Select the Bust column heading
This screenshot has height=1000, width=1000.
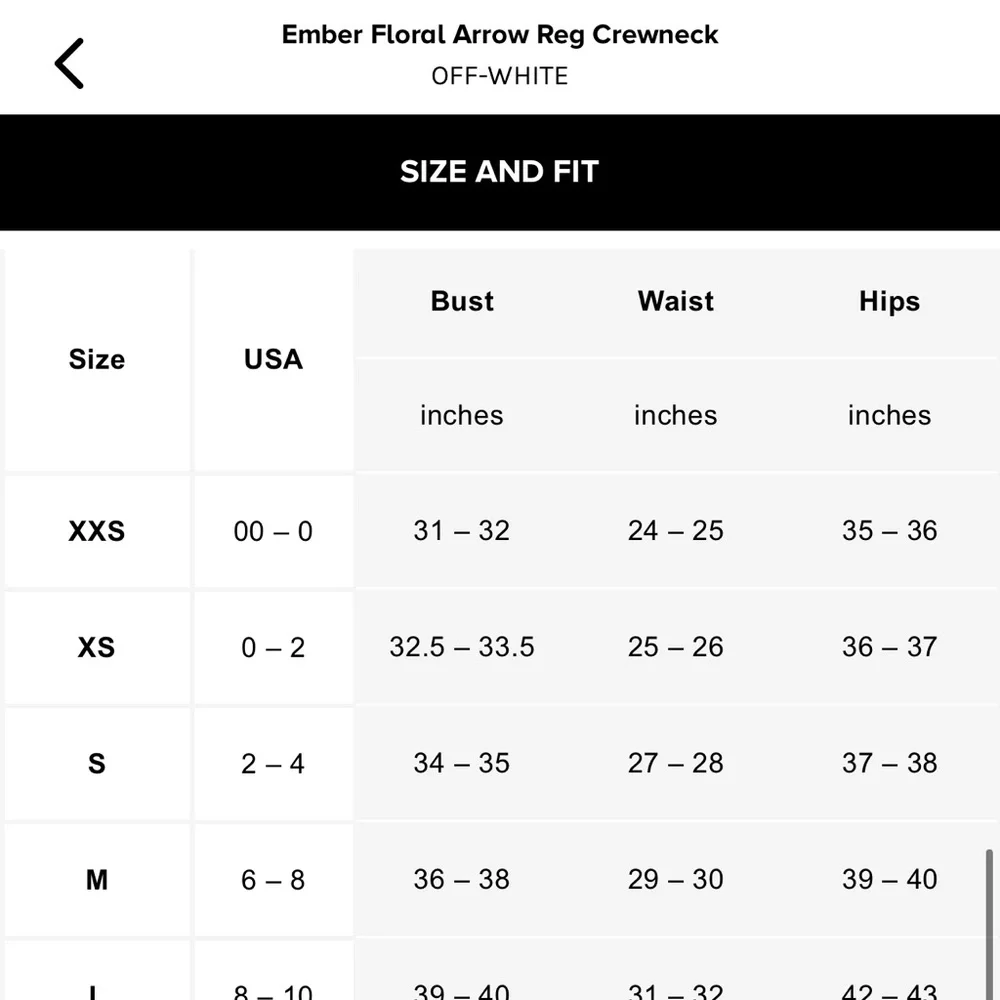click(x=462, y=302)
